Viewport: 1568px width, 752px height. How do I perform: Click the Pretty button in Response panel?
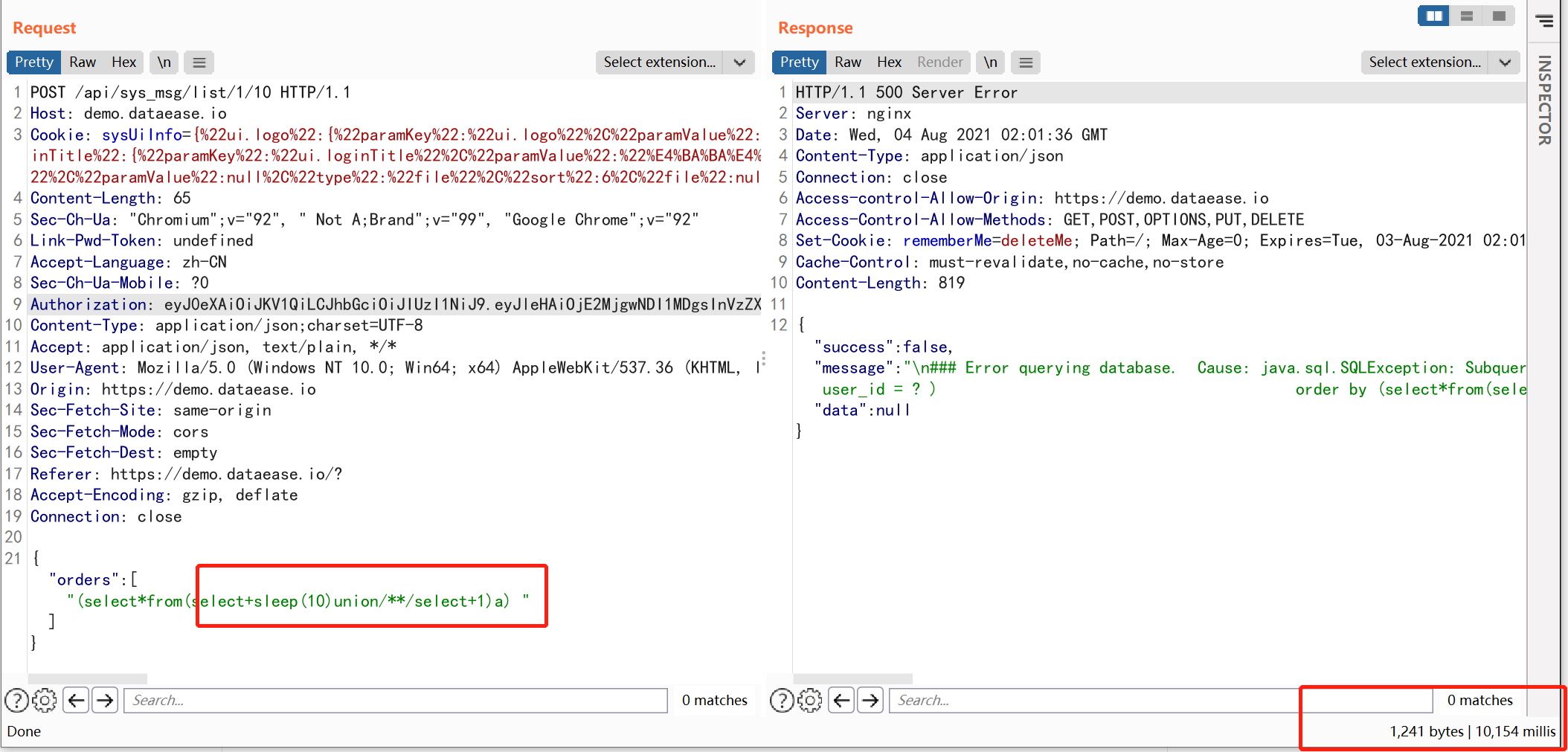coord(798,62)
